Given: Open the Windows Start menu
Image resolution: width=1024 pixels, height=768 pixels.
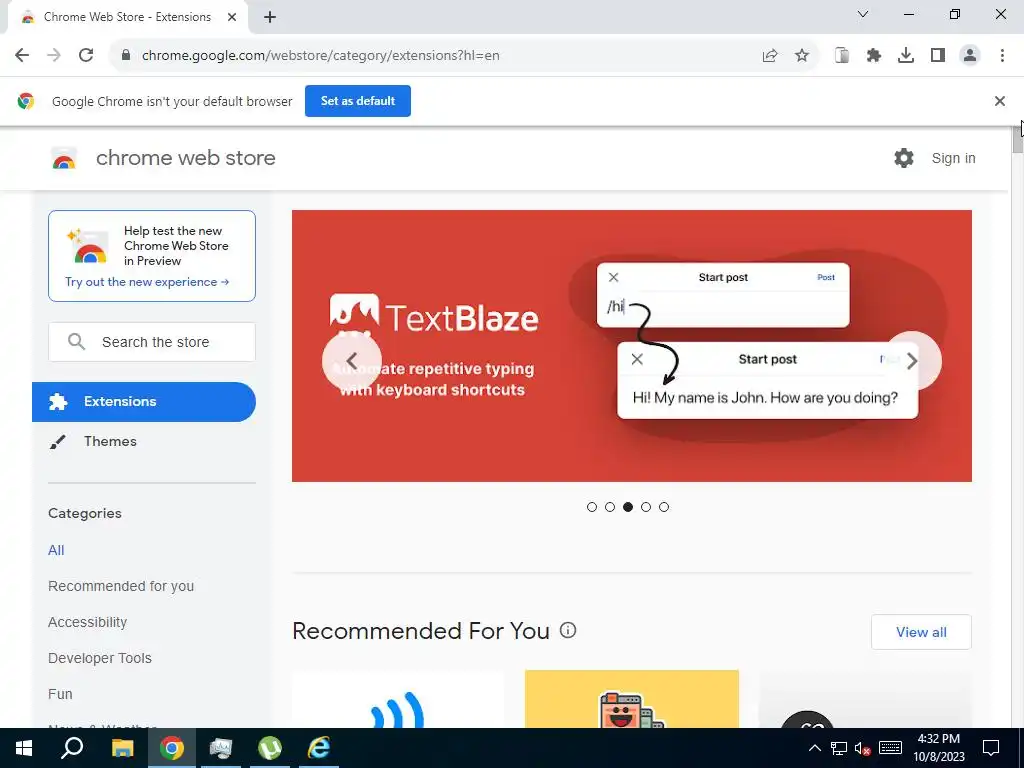Looking at the screenshot, I should point(24,748).
